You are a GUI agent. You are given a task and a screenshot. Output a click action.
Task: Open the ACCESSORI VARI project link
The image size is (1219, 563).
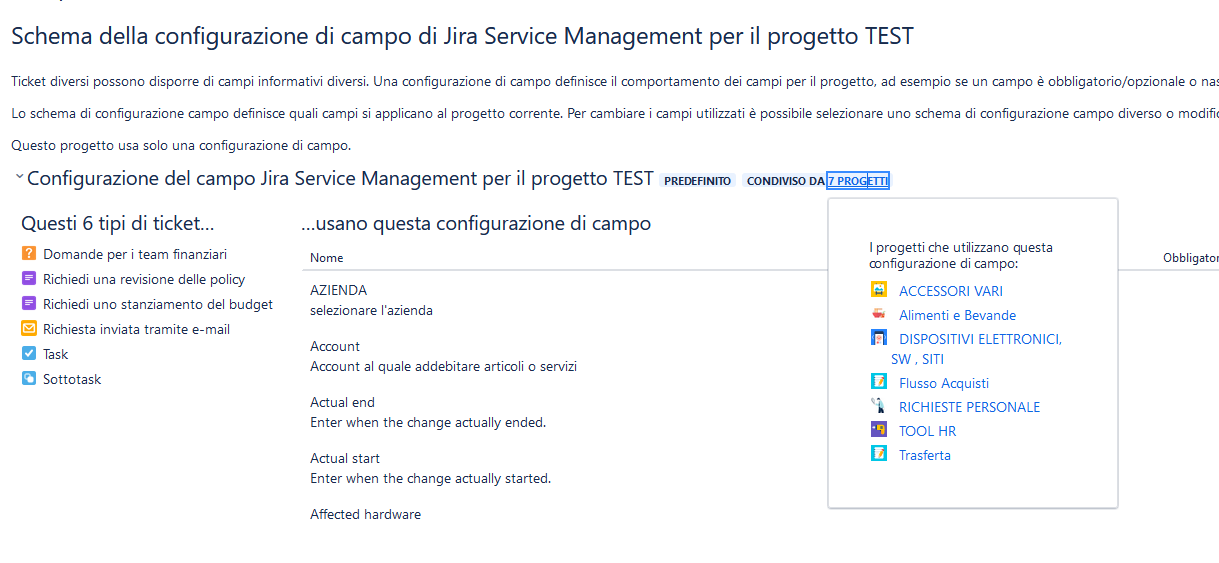(950, 291)
